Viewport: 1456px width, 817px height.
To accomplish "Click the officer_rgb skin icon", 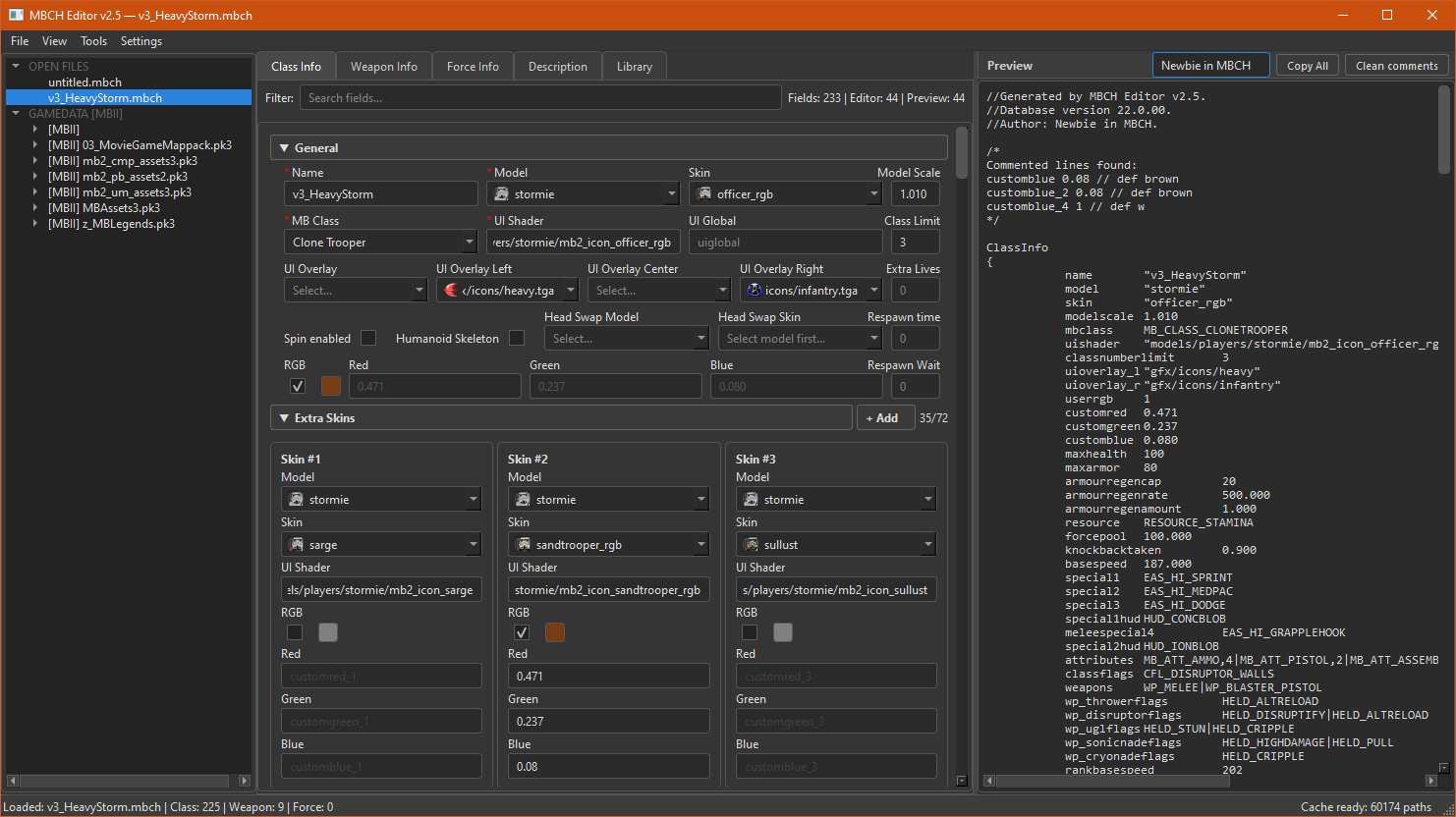I will [704, 194].
